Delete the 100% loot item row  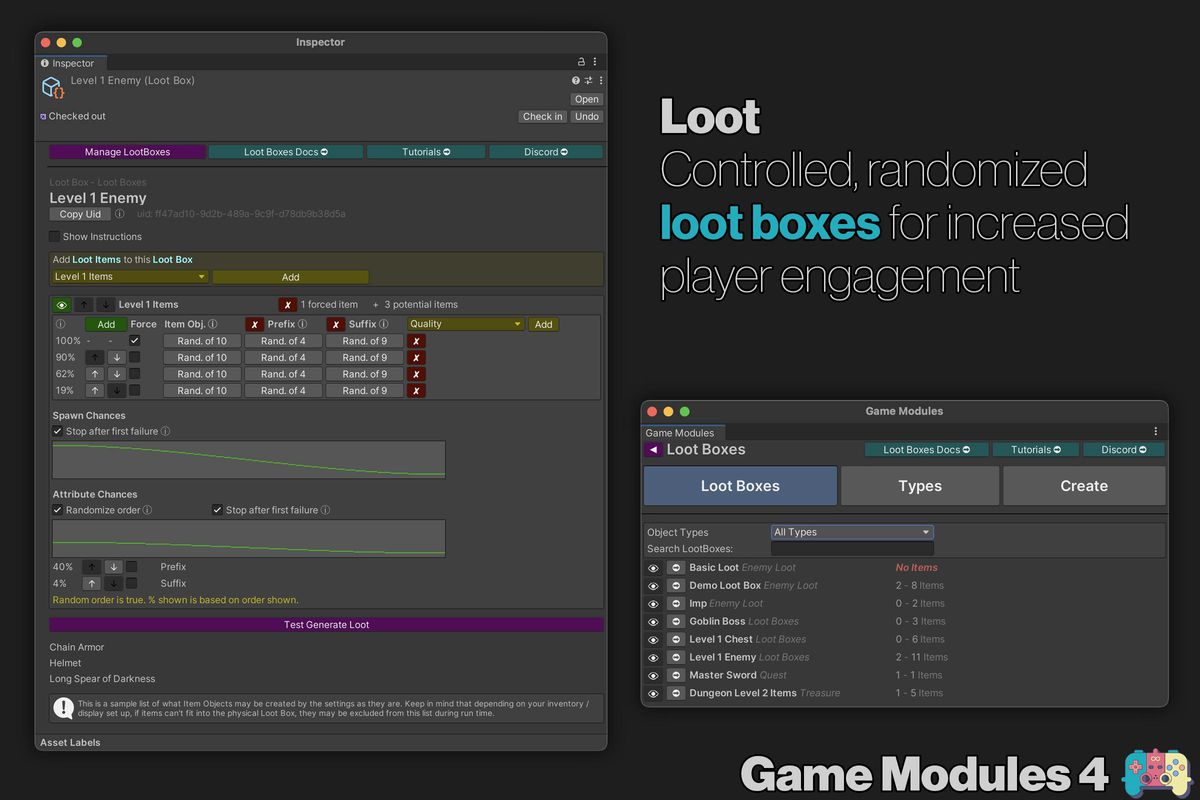[x=416, y=341]
